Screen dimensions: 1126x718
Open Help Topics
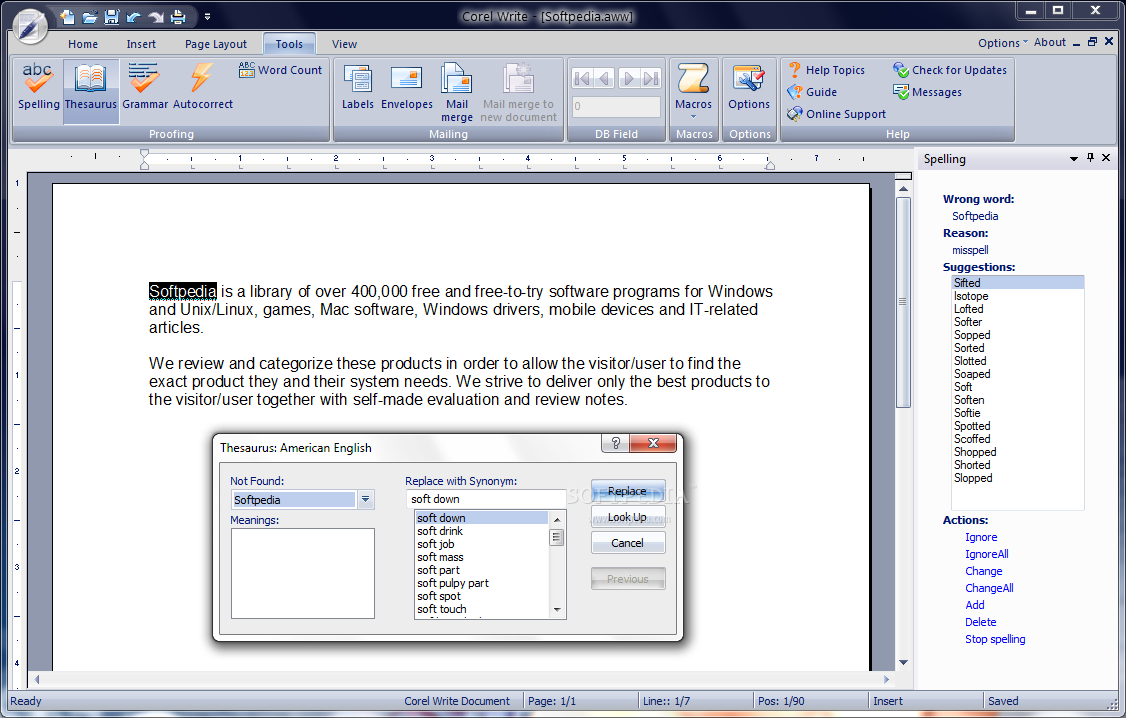pos(827,70)
